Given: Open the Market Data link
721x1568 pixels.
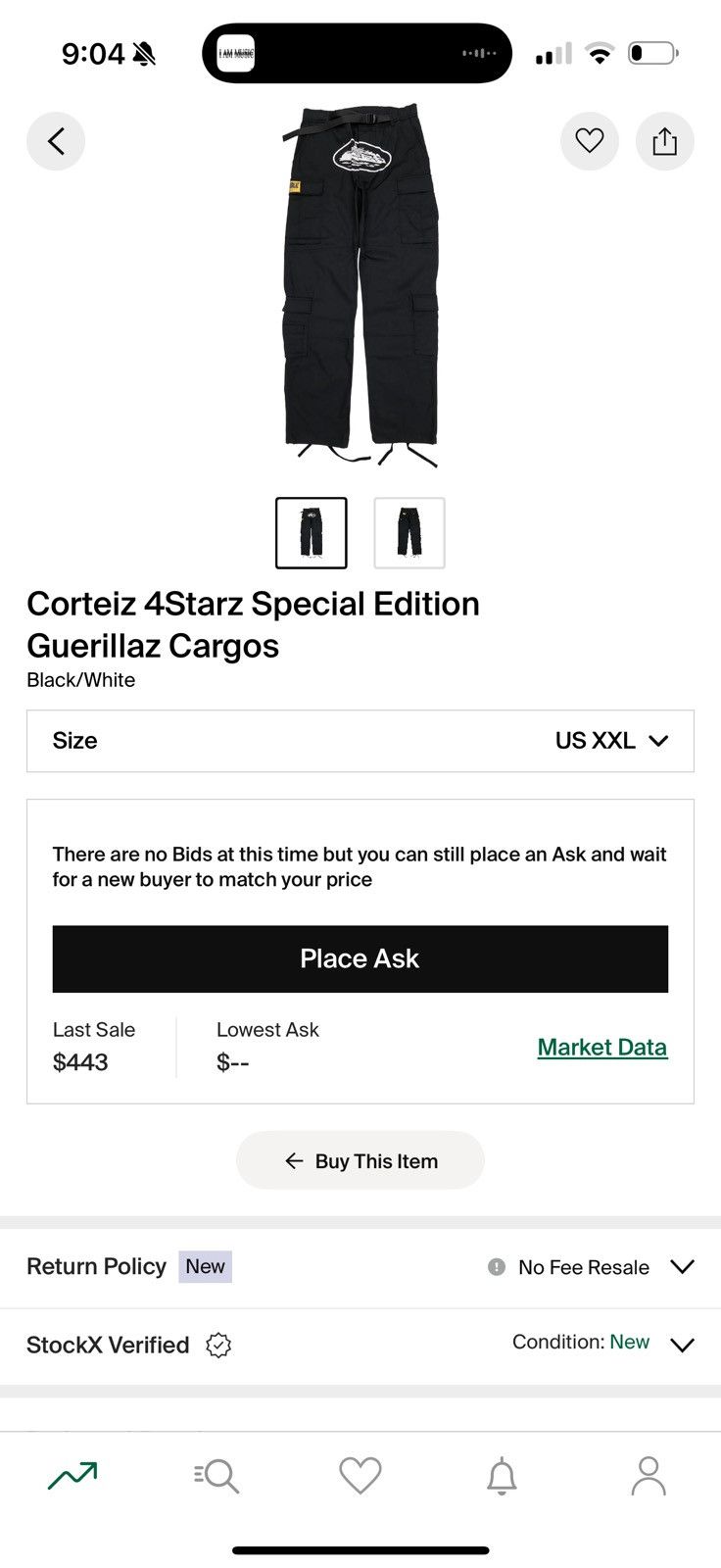Looking at the screenshot, I should pyautogui.click(x=601, y=1047).
